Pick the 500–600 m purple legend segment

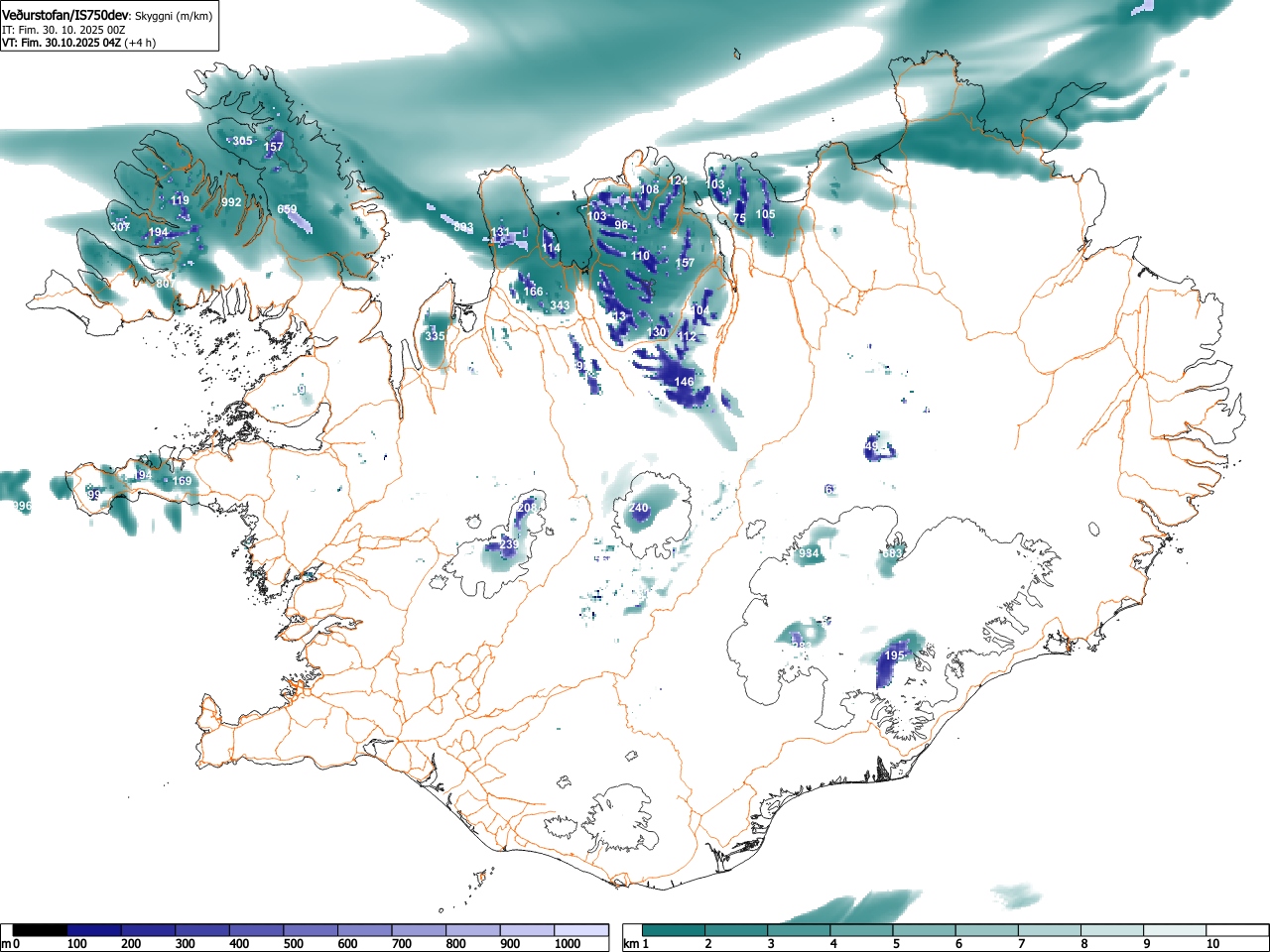coord(311,930)
